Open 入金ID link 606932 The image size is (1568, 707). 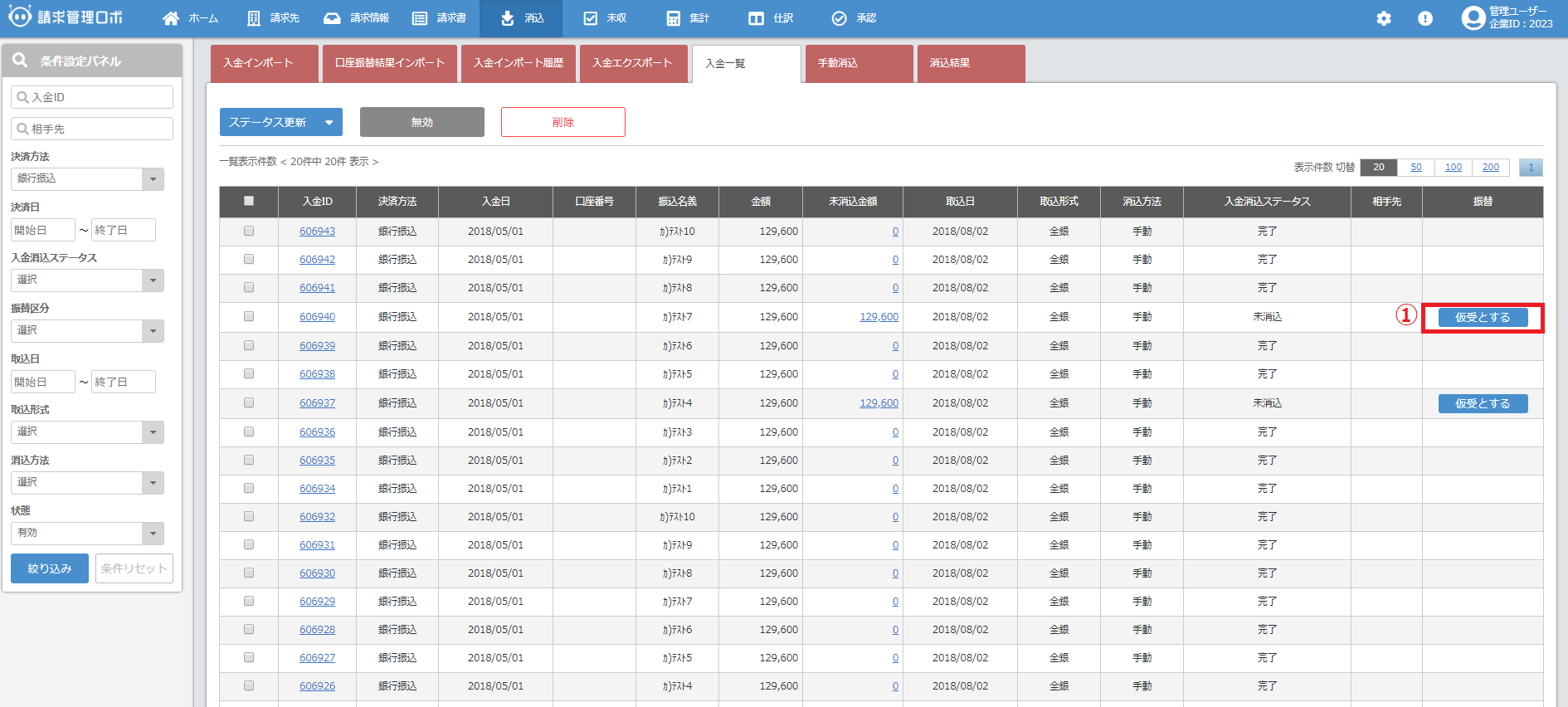tap(318, 517)
